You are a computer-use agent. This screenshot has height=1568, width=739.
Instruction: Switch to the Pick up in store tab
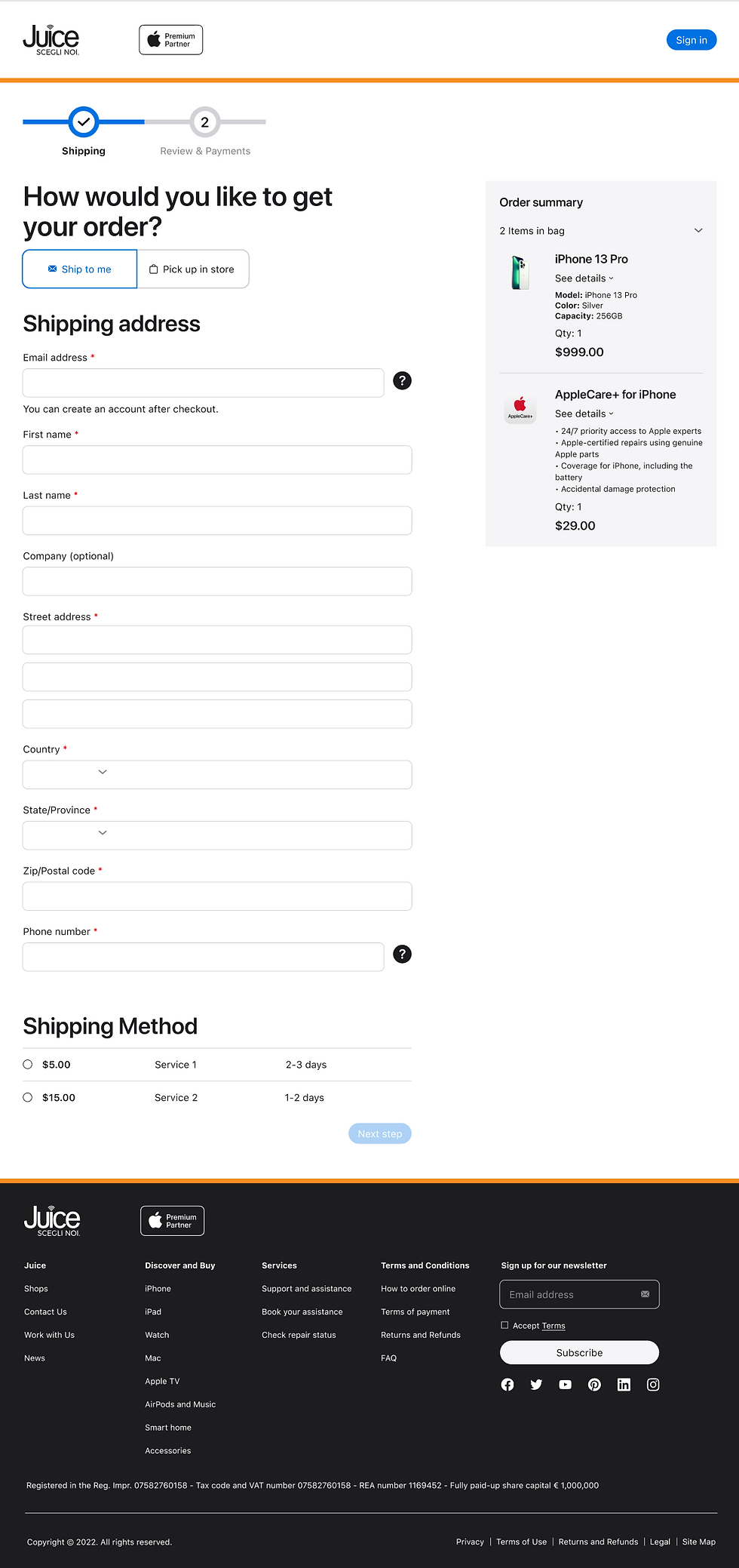(193, 269)
